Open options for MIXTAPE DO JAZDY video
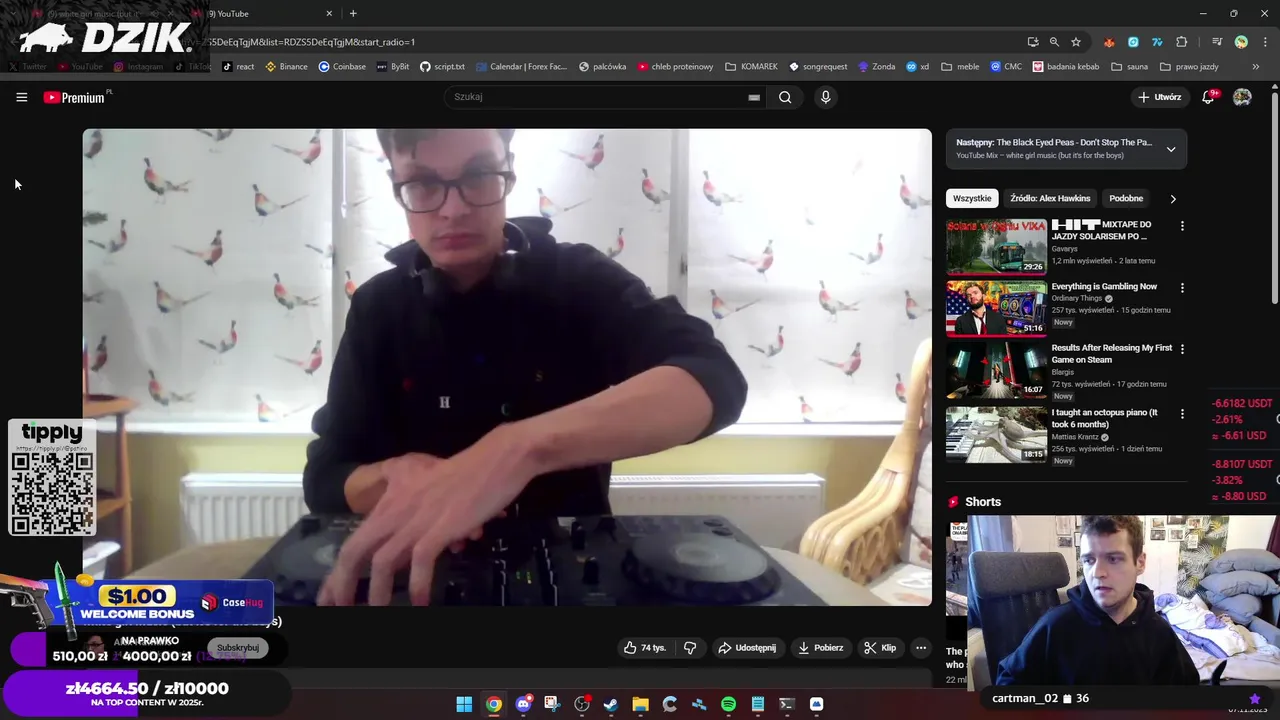Image resolution: width=1280 pixels, height=720 pixels. [1182, 226]
